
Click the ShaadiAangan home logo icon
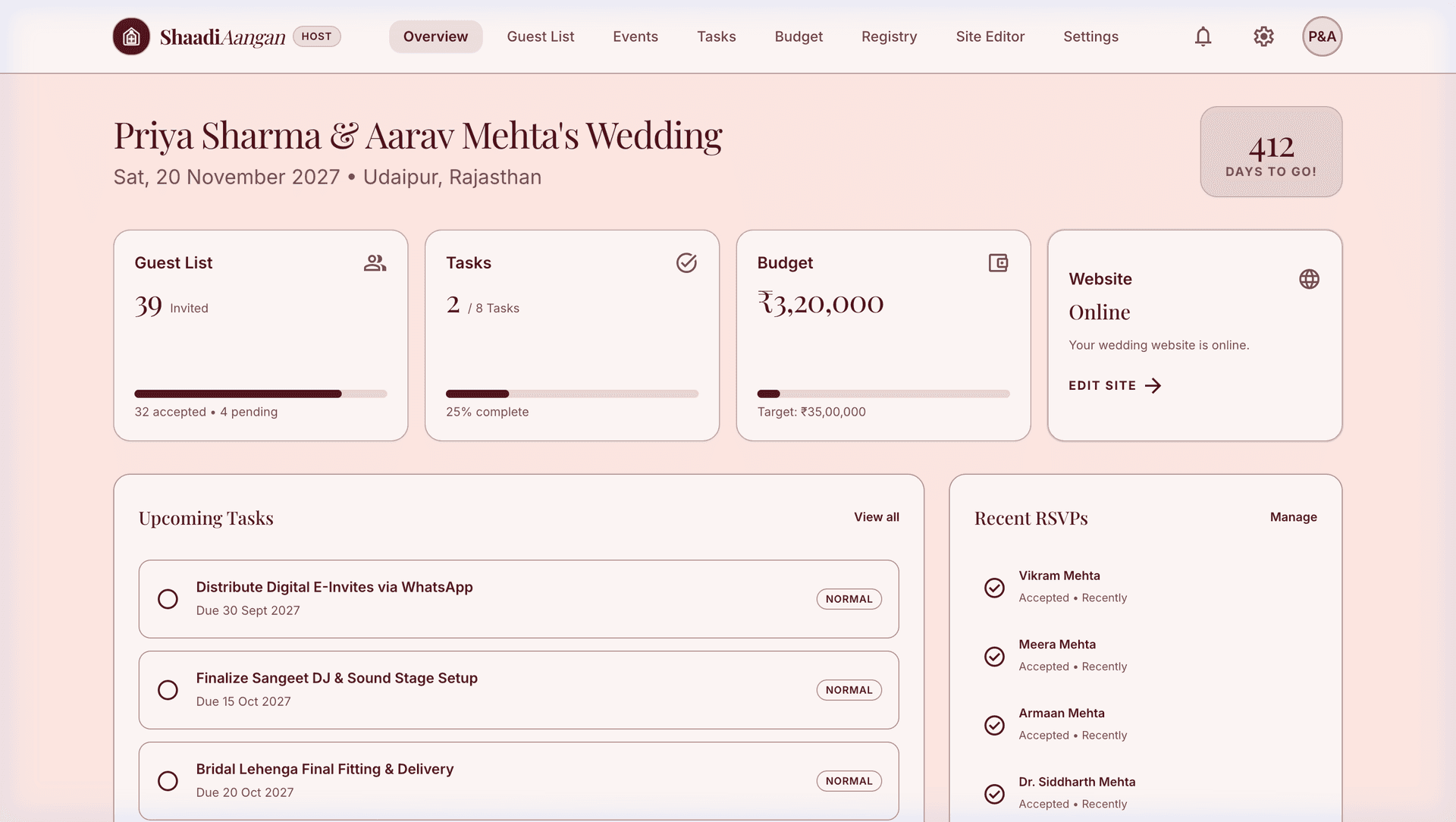pyautogui.click(x=131, y=36)
